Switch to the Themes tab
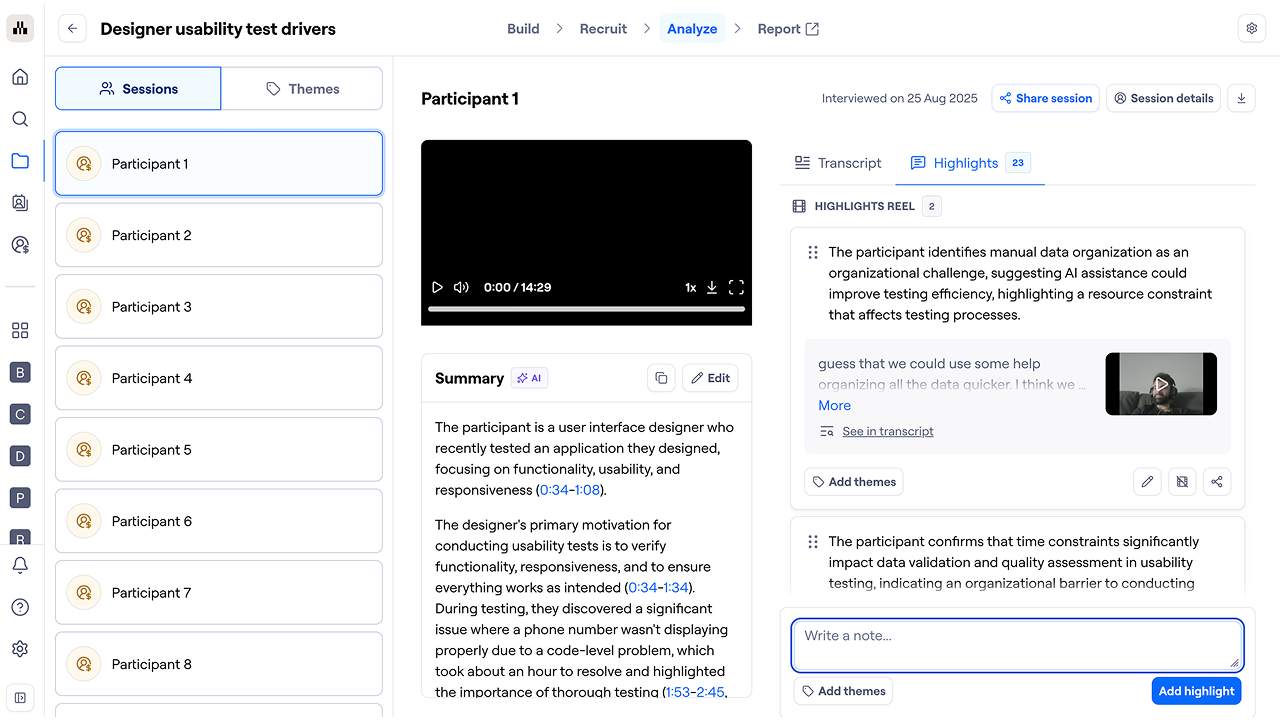The height and width of the screenshot is (720, 1280). tap(302, 89)
